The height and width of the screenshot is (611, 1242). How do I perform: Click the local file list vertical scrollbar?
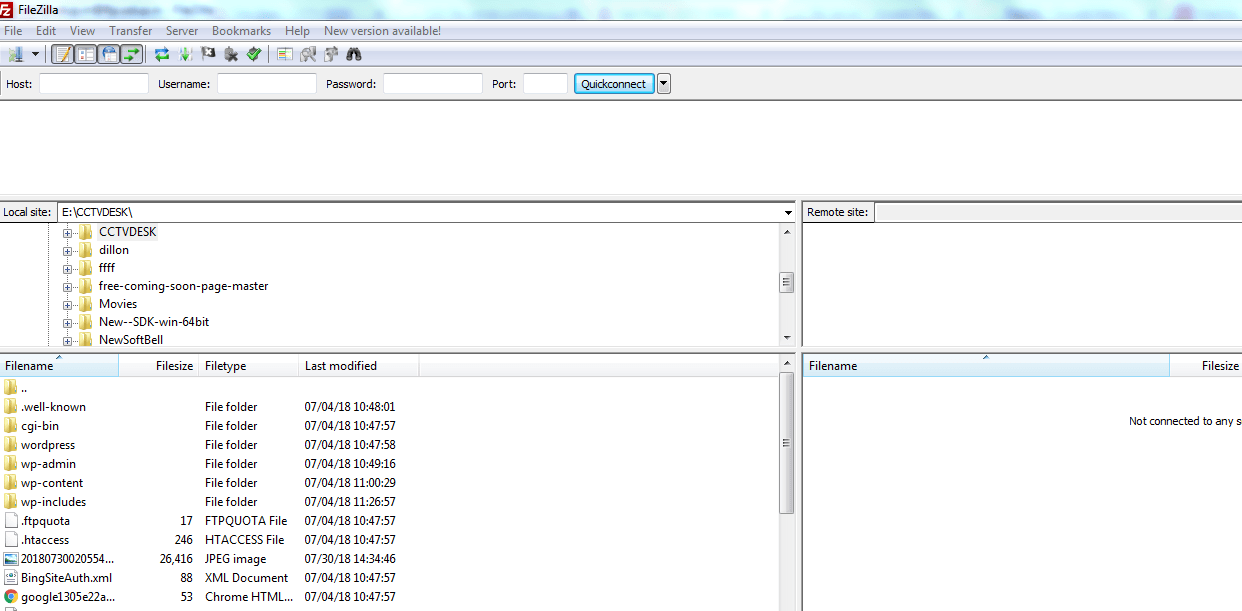point(787,443)
